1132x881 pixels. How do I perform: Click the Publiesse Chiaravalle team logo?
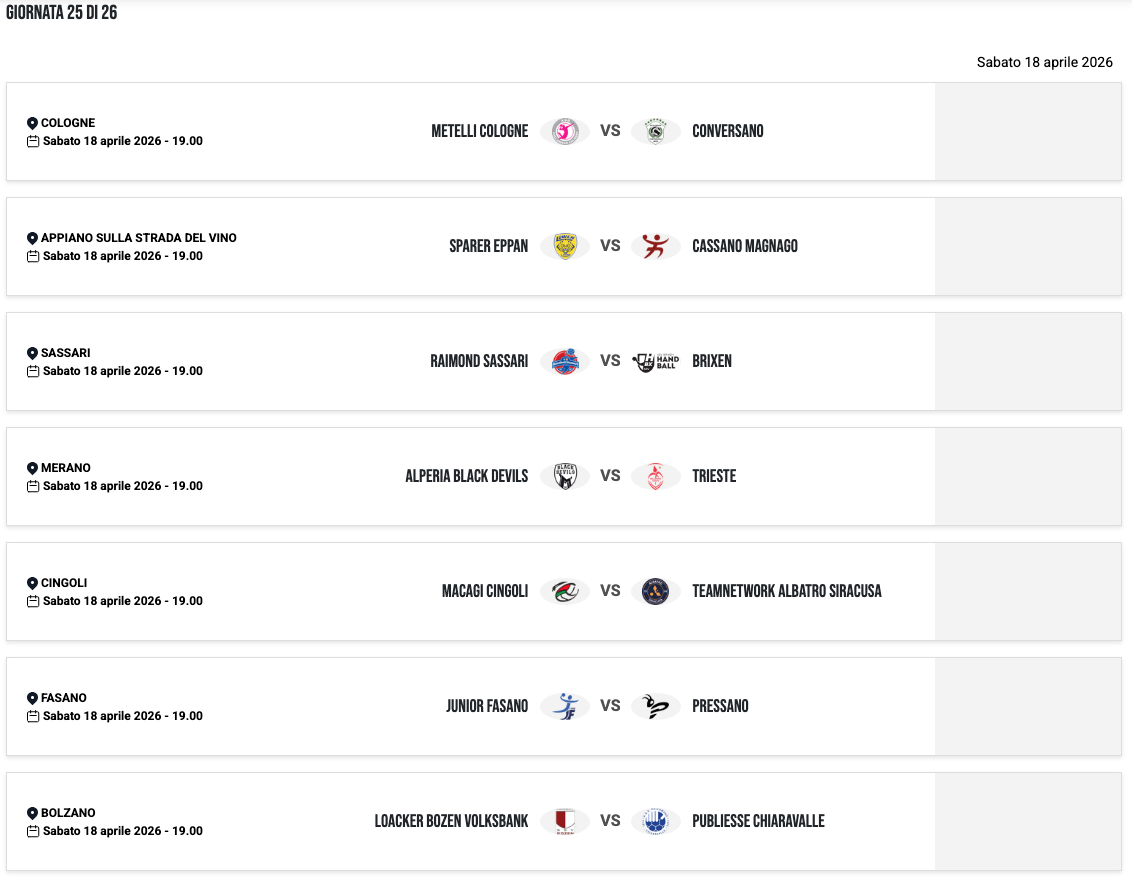[655, 821]
